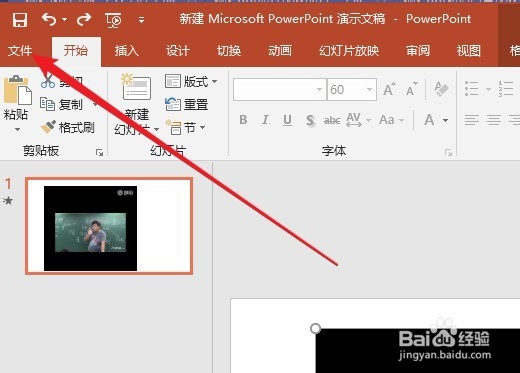Expand the 新建幻灯片 dropdown arrow
Screen dimensions: 520x373
[156, 129]
